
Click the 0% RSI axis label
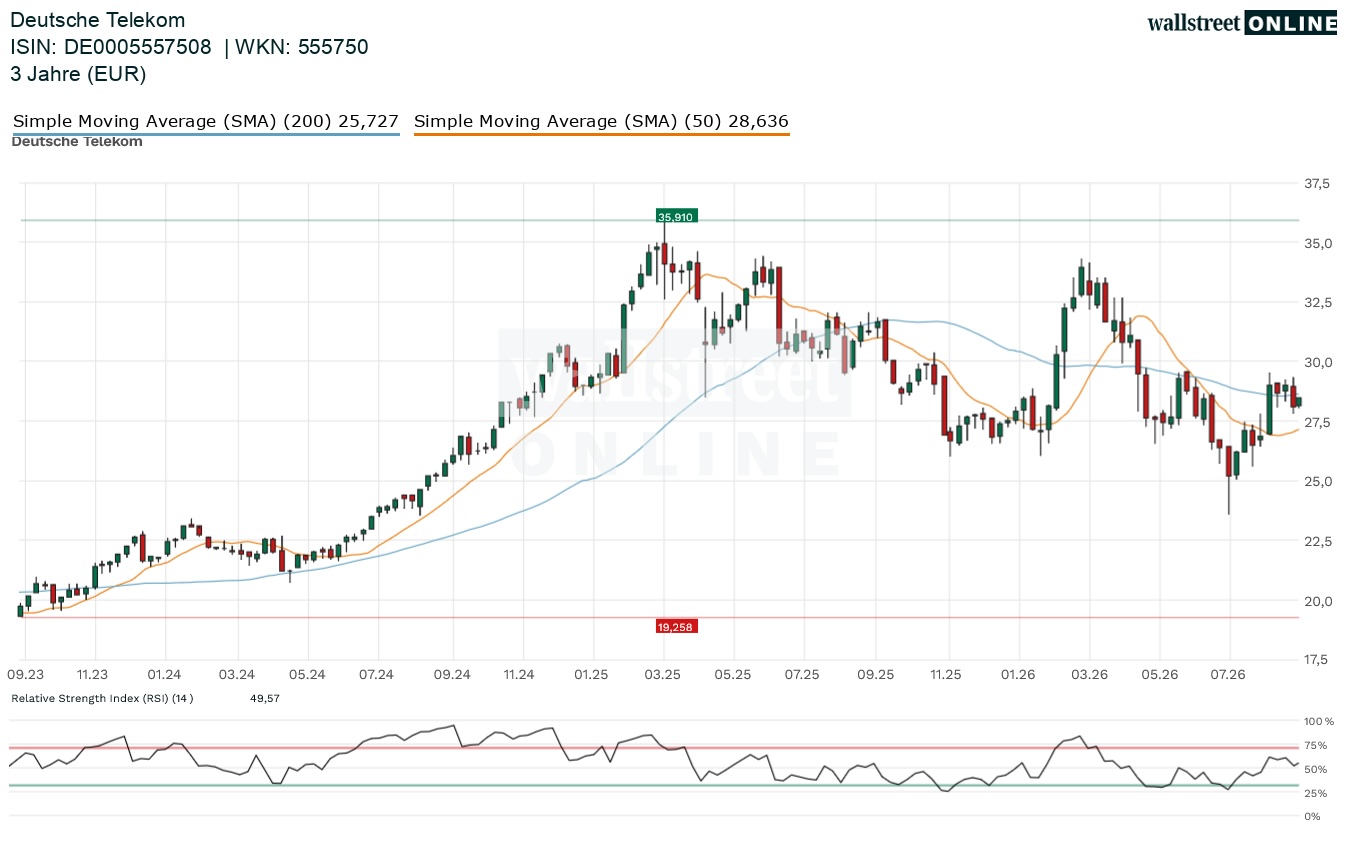coord(1313,817)
